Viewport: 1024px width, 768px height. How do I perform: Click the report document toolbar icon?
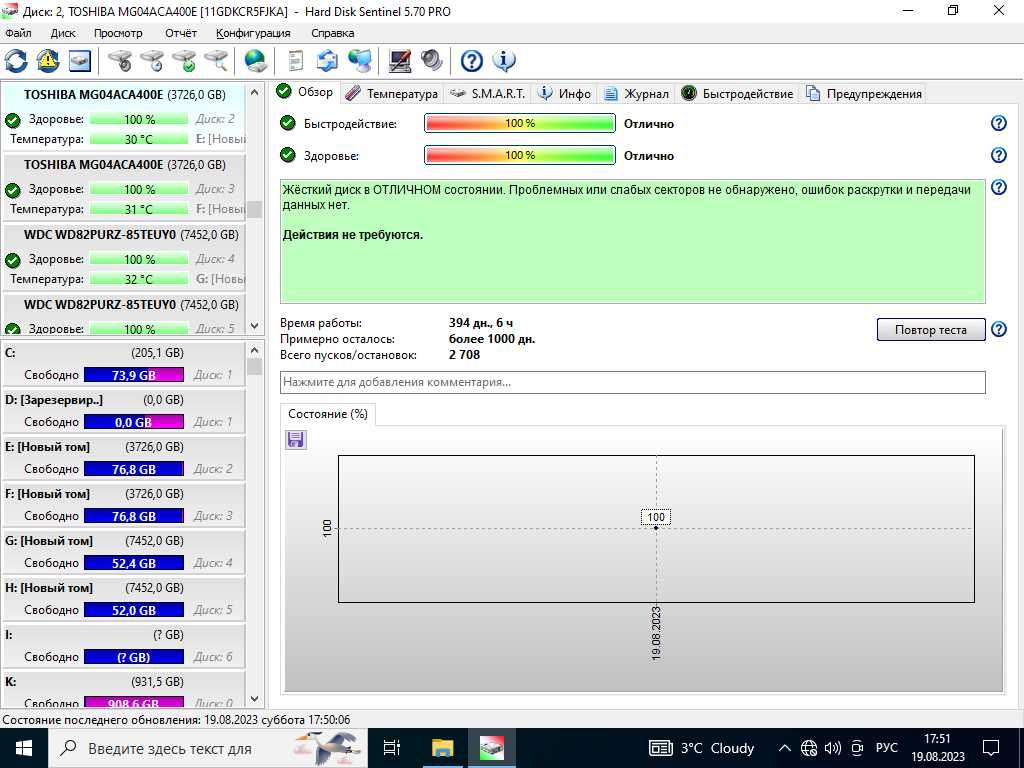[296, 61]
